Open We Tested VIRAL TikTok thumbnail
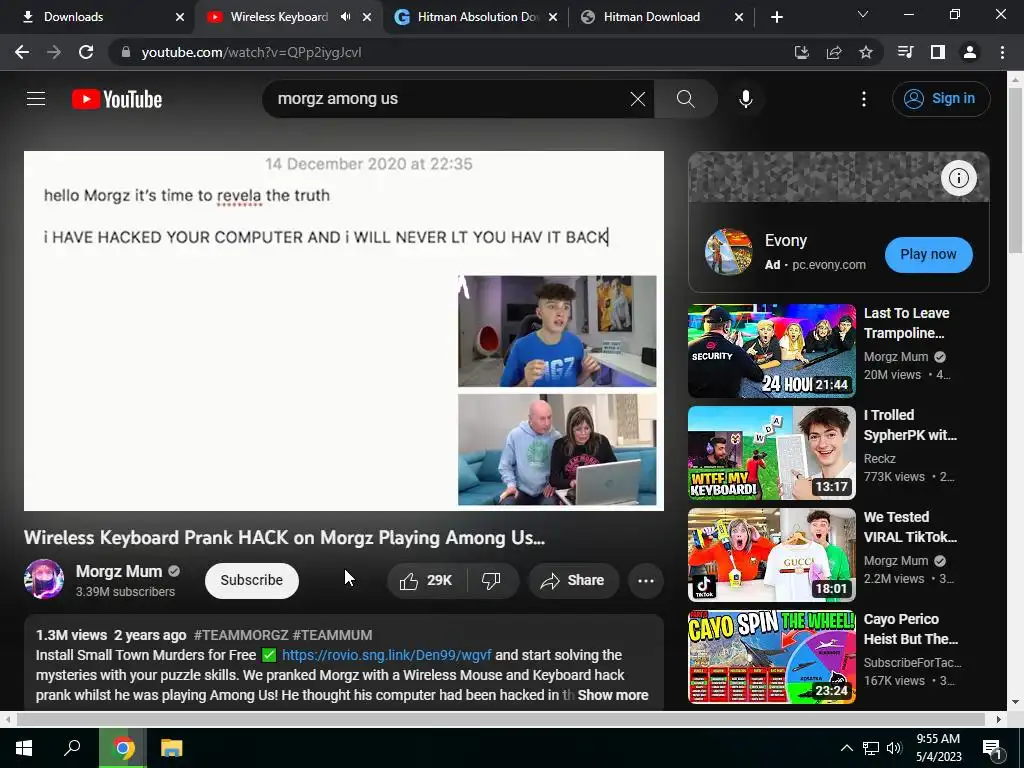The image size is (1024, 768). [771, 554]
